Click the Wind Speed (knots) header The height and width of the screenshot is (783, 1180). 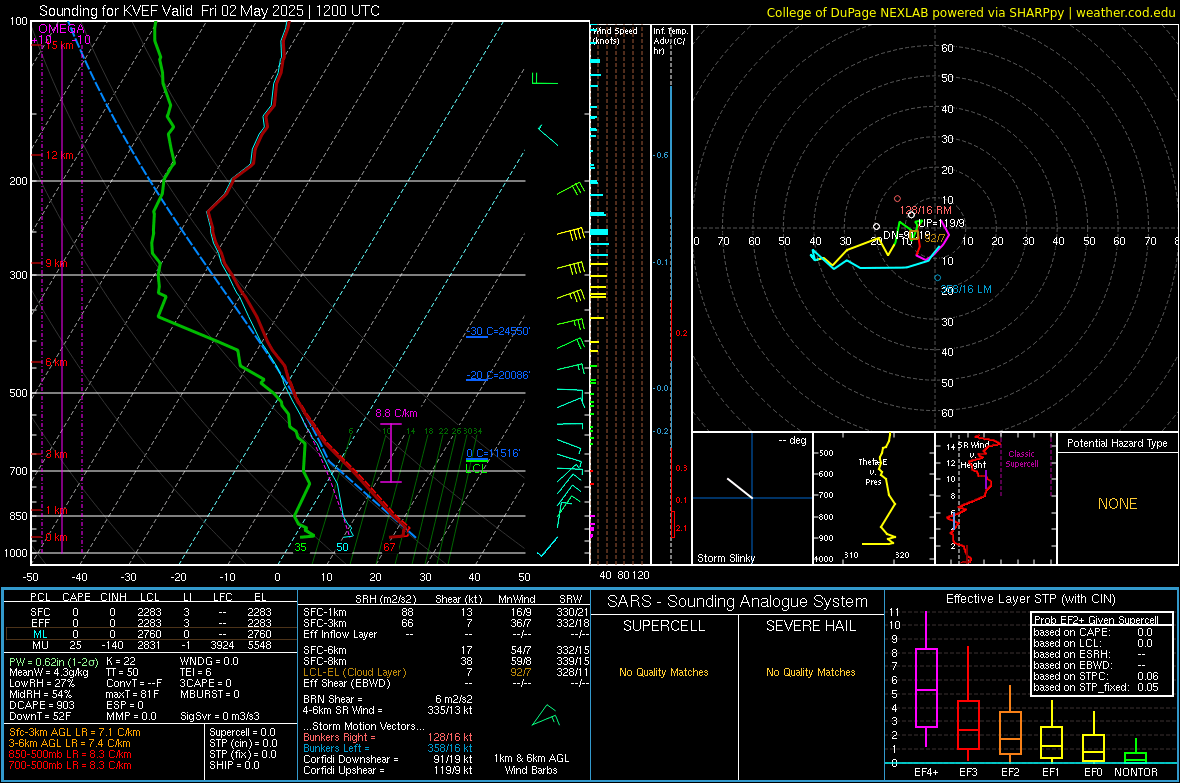(615, 35)
